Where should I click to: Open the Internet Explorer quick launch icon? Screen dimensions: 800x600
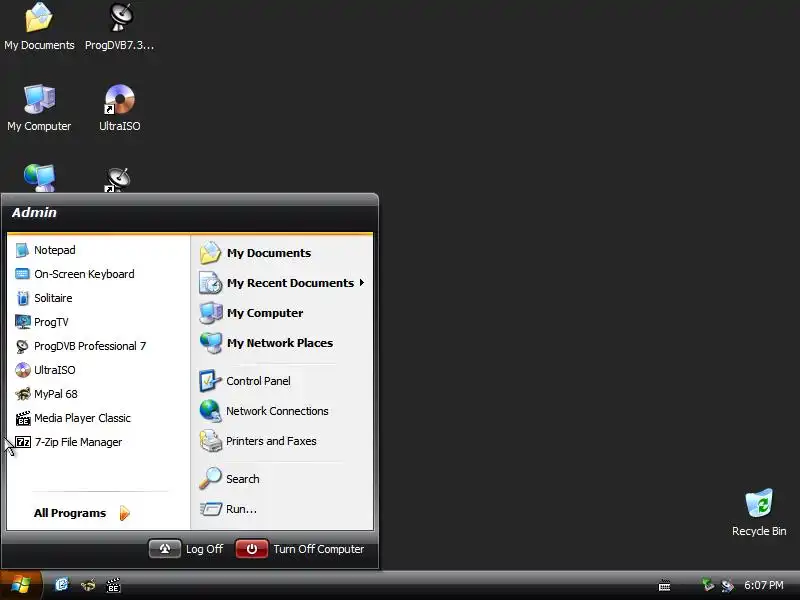click(x=62, y=585)
